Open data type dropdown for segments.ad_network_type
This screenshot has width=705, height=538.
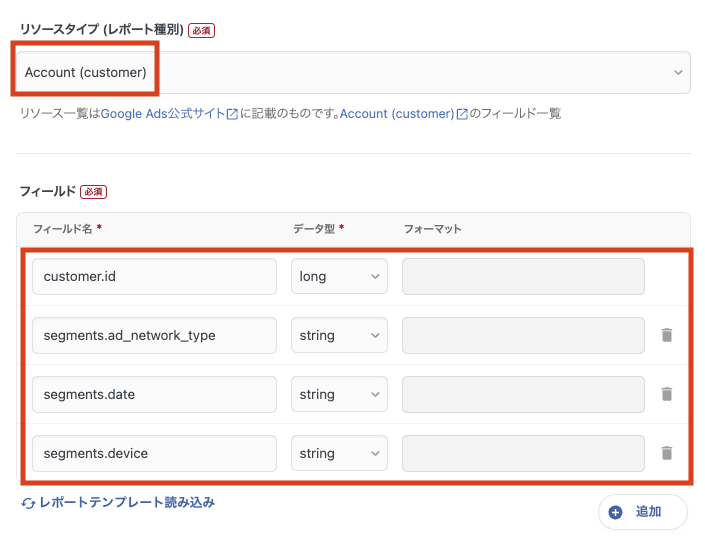[339, 335]
